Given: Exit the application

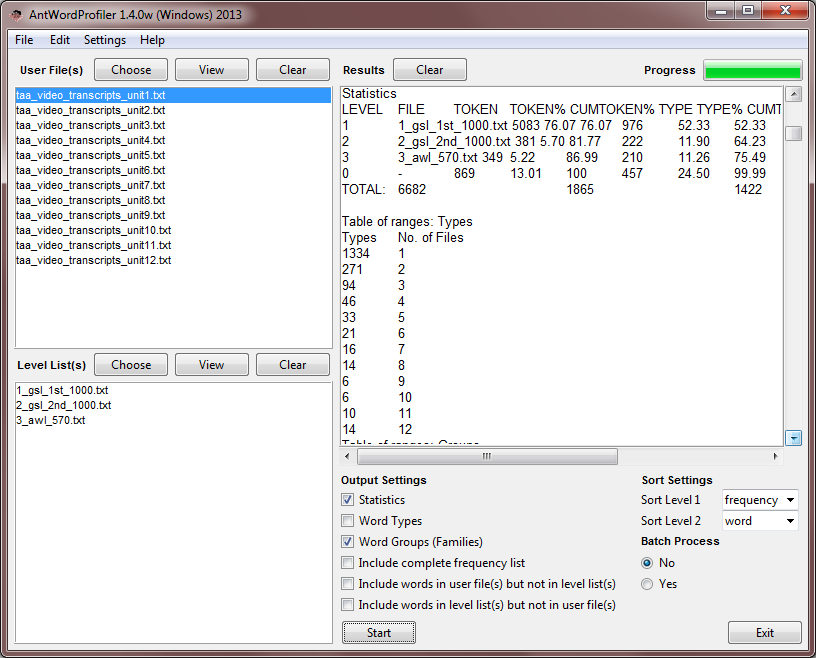Looking at the screenshot, I should pos(764,632).
